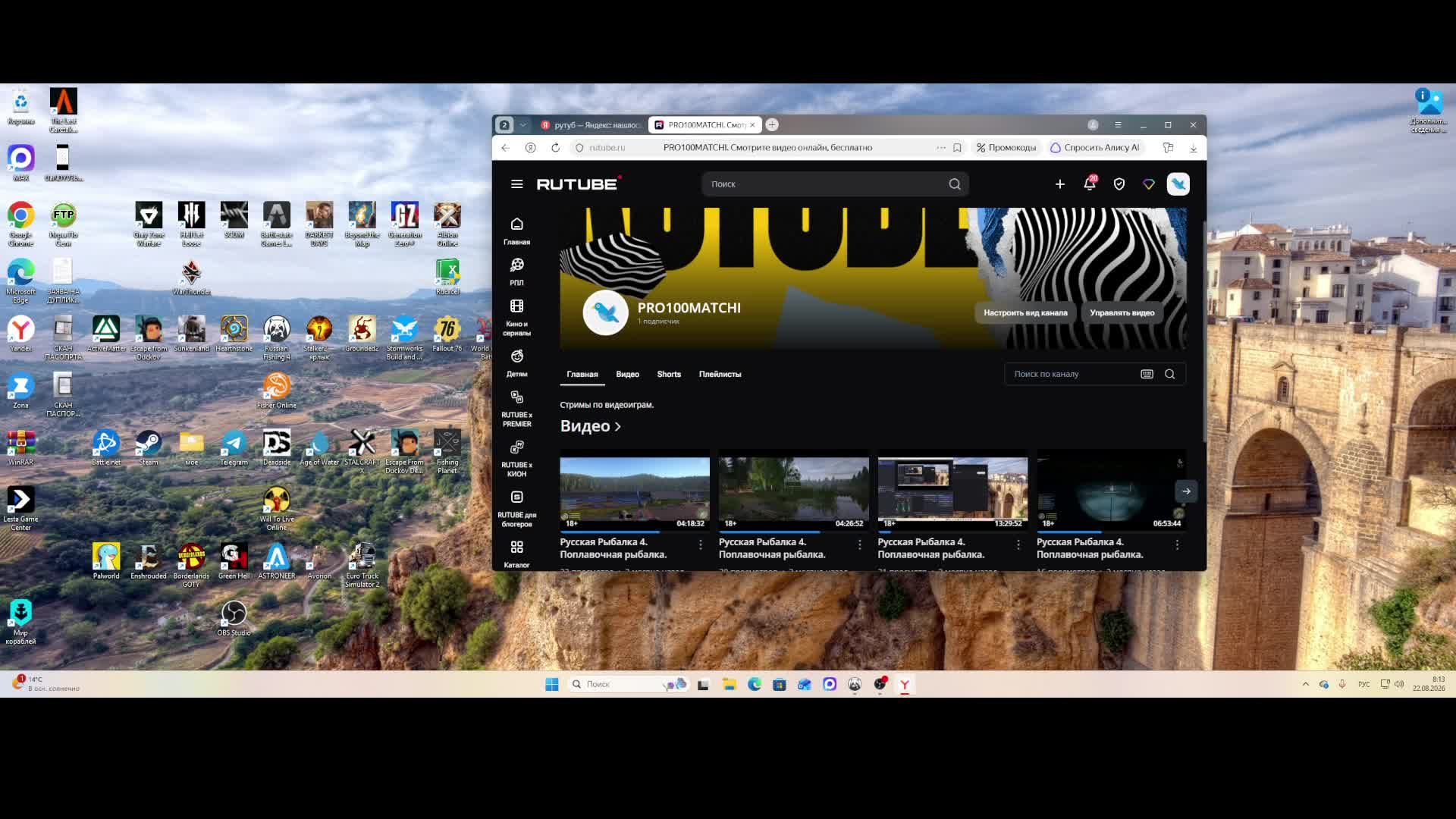Image resolution: width=1456 pixels, height=819 pixels.
Task: Open РПЛ in the sidebar
Action: pyautogui.click(x=517, y=272)
